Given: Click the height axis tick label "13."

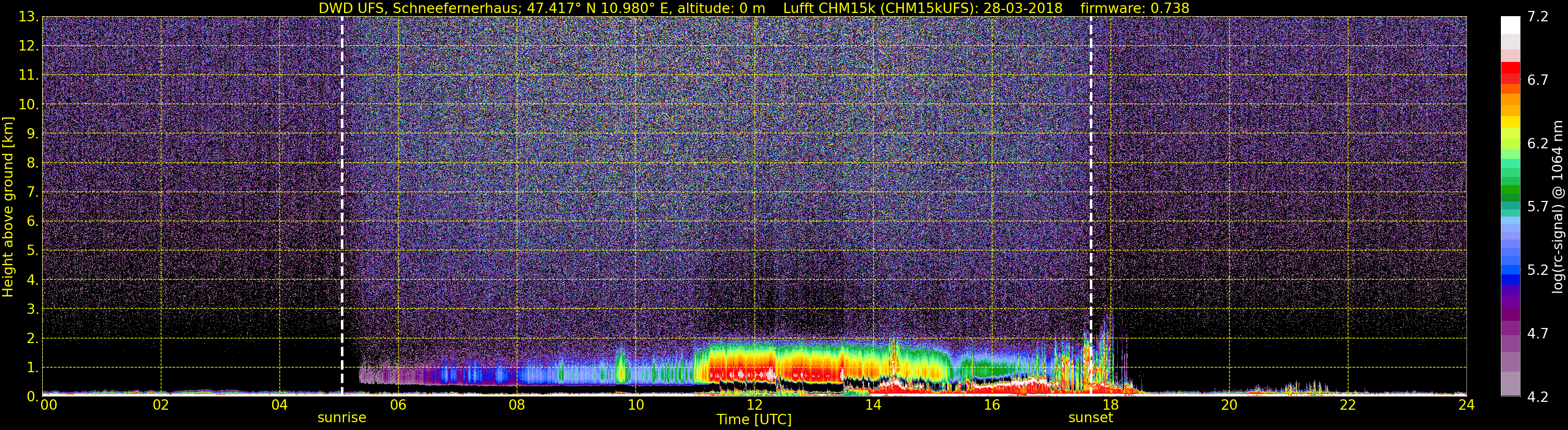Looking at the screenshot, I should pyautogui.click(x=29, y=17).
